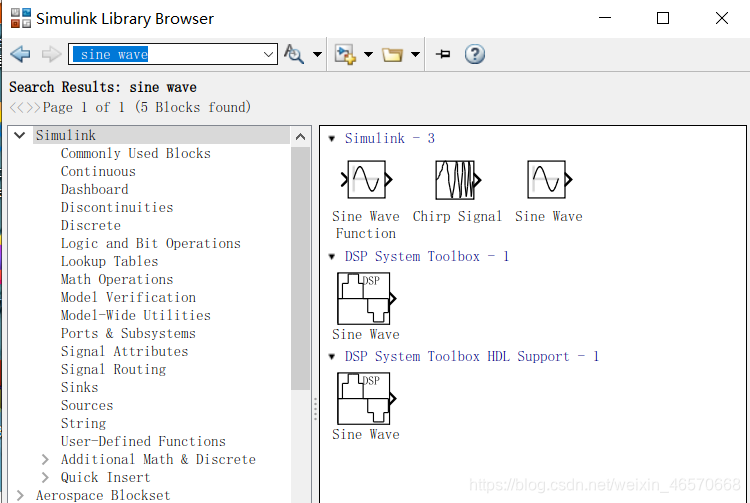
Task: Pin the library browser with pin icon
Action: tap(443, 54)
